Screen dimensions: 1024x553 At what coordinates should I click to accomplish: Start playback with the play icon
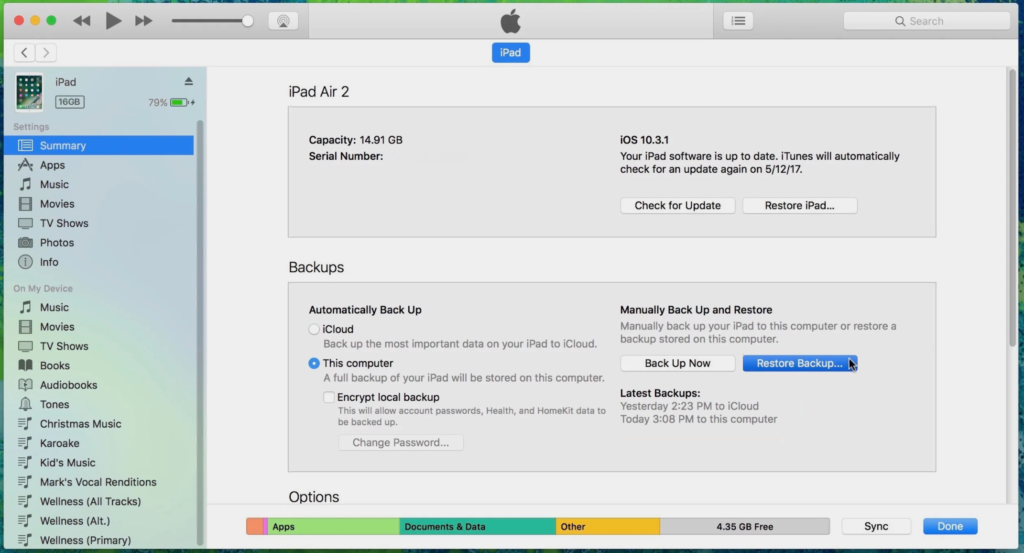point(113,21)
